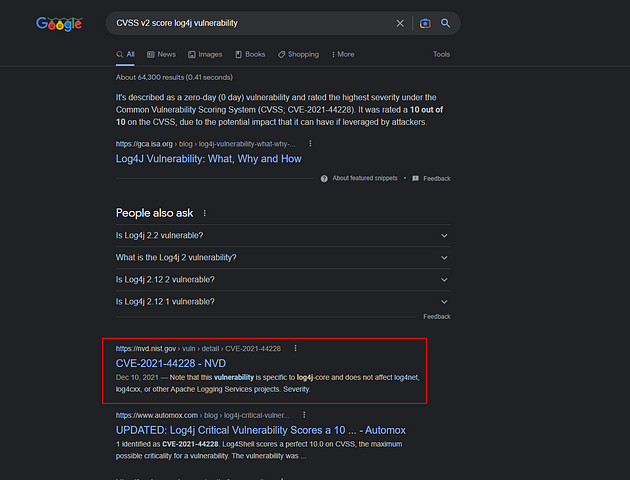This screenshot has width=630, height=480.
Task: Select the All results tab
Action: [125, 54]
